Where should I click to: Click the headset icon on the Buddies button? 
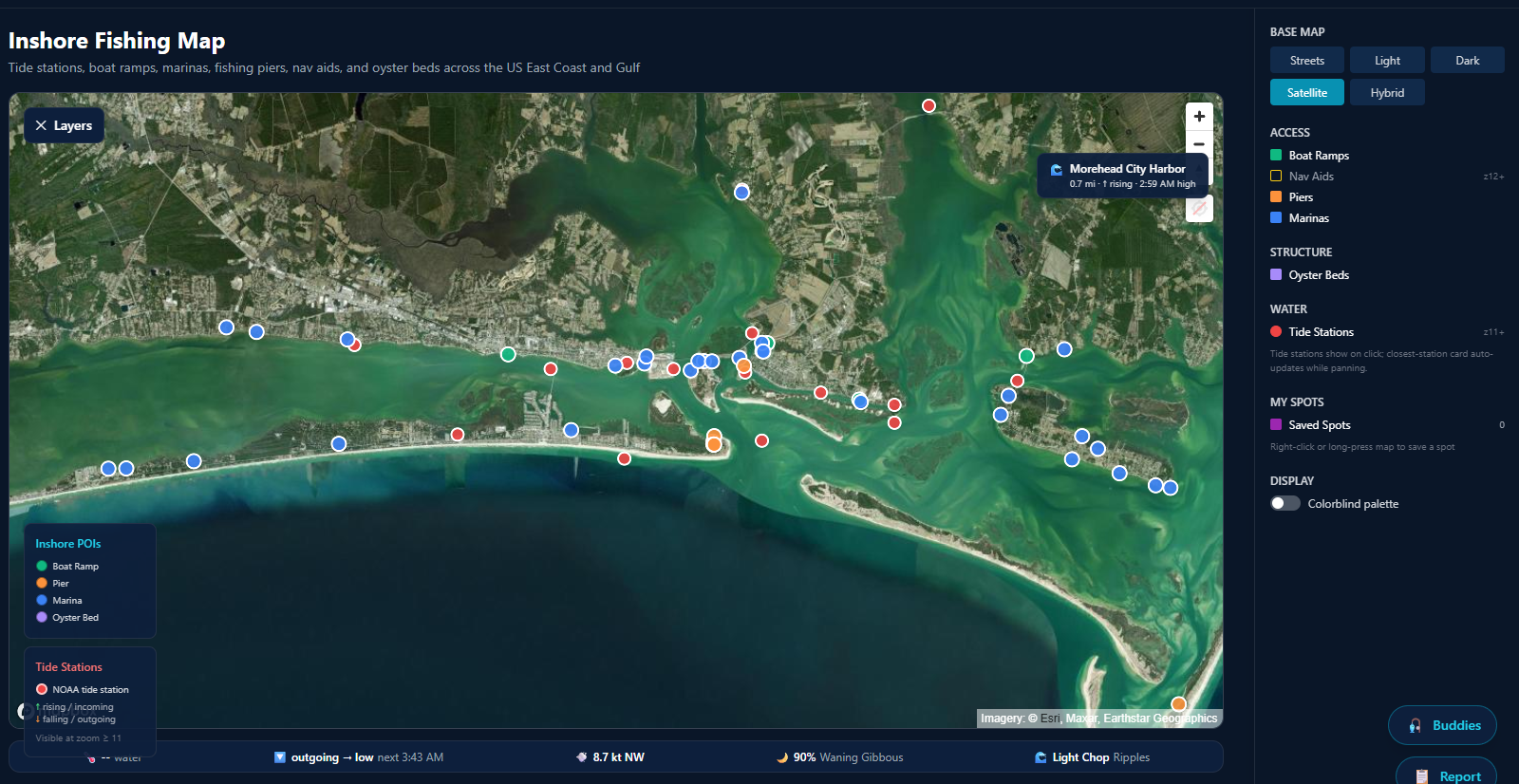click(1415, 726)
